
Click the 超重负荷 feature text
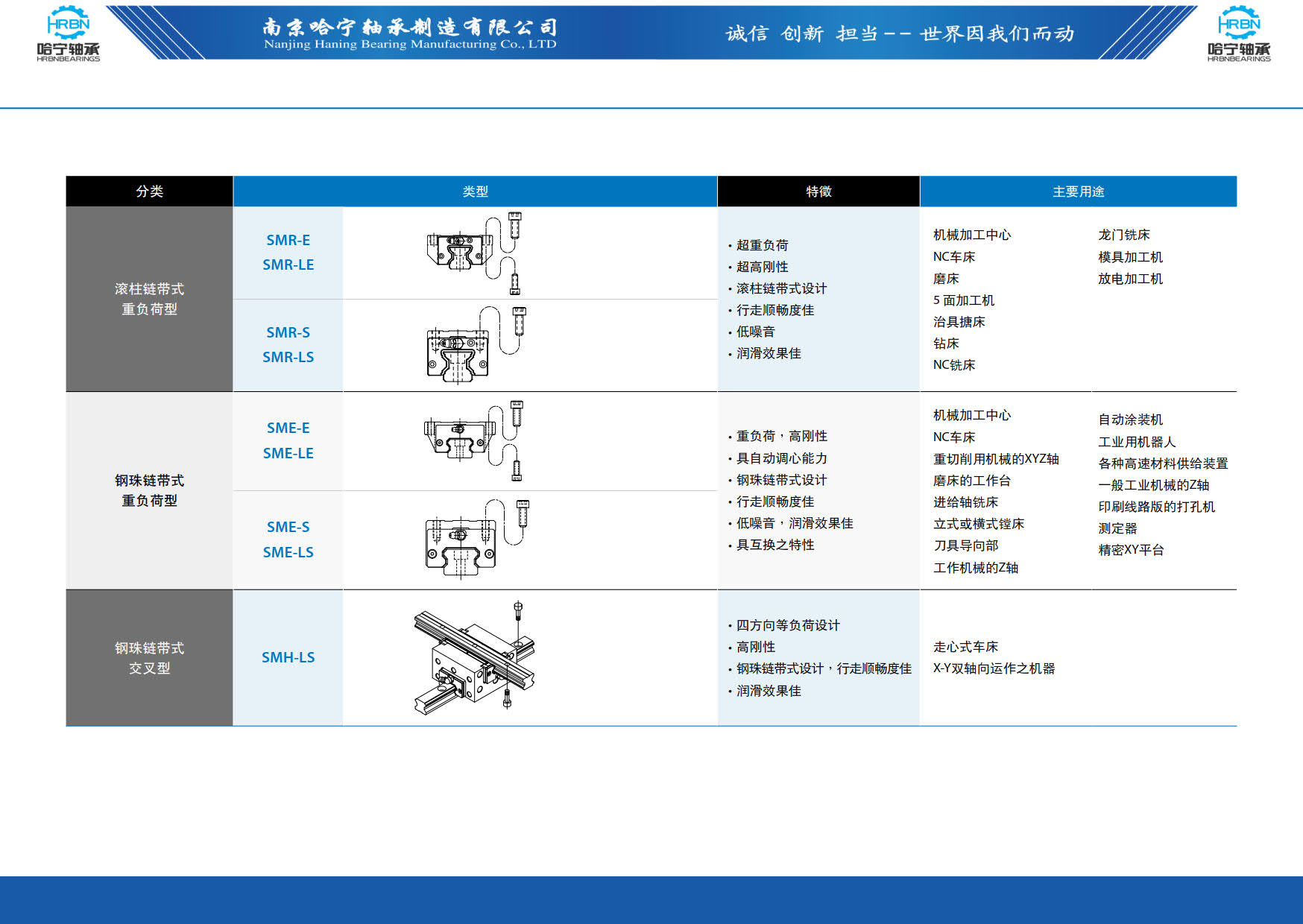pyautogui.click(x=762, y=245)
